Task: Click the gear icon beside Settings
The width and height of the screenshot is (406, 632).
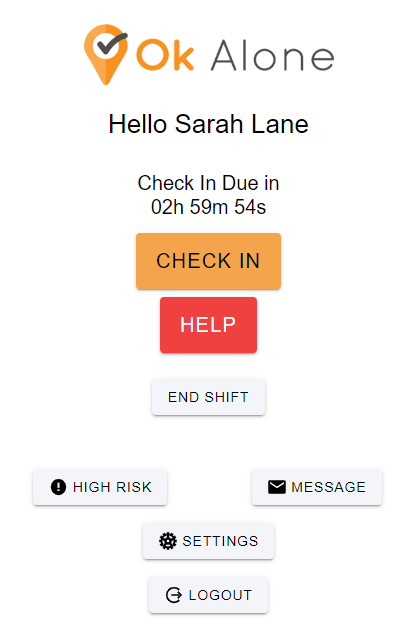Action: 168,541
